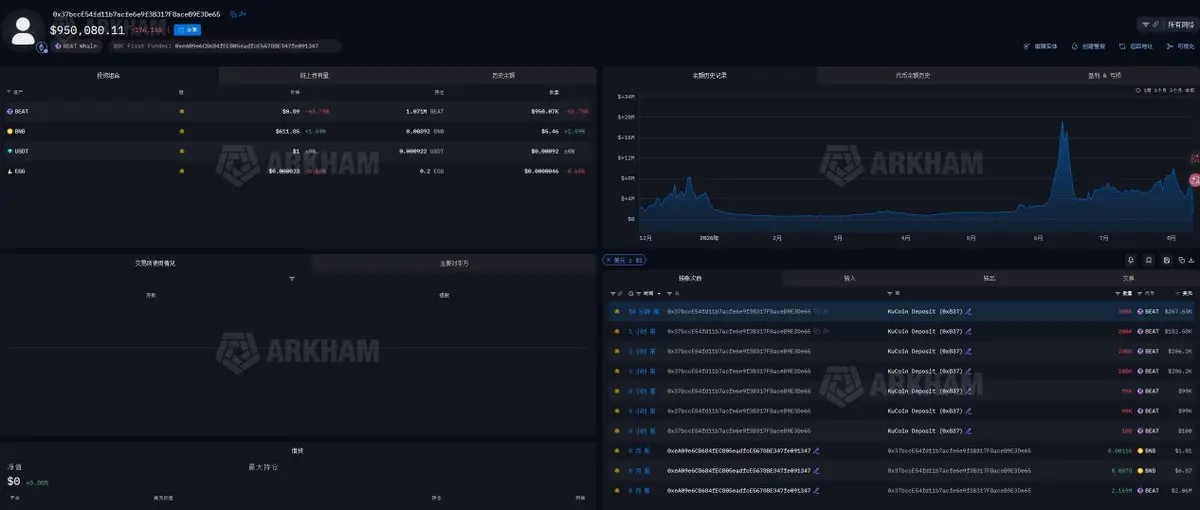Switch to the 转入 inflow tab

pos(850,278)
